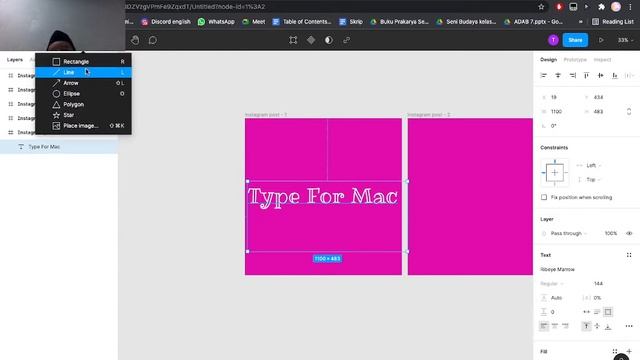Select the Hand tool in the toolbar
The height and width of the screenshot is (360, 640).
pyautogui.click(x=135, y=40)
